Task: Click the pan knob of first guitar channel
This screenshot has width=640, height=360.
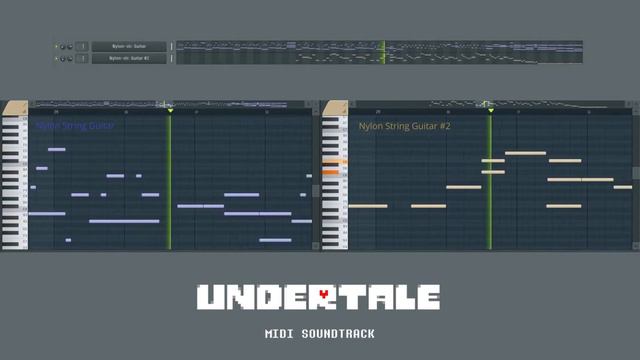Action: tap(62, 47)
